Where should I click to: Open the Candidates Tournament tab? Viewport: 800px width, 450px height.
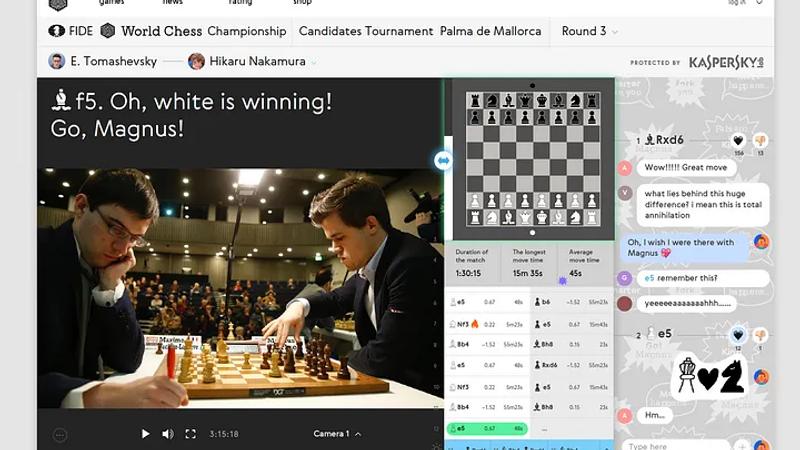[x=366, y=31]
